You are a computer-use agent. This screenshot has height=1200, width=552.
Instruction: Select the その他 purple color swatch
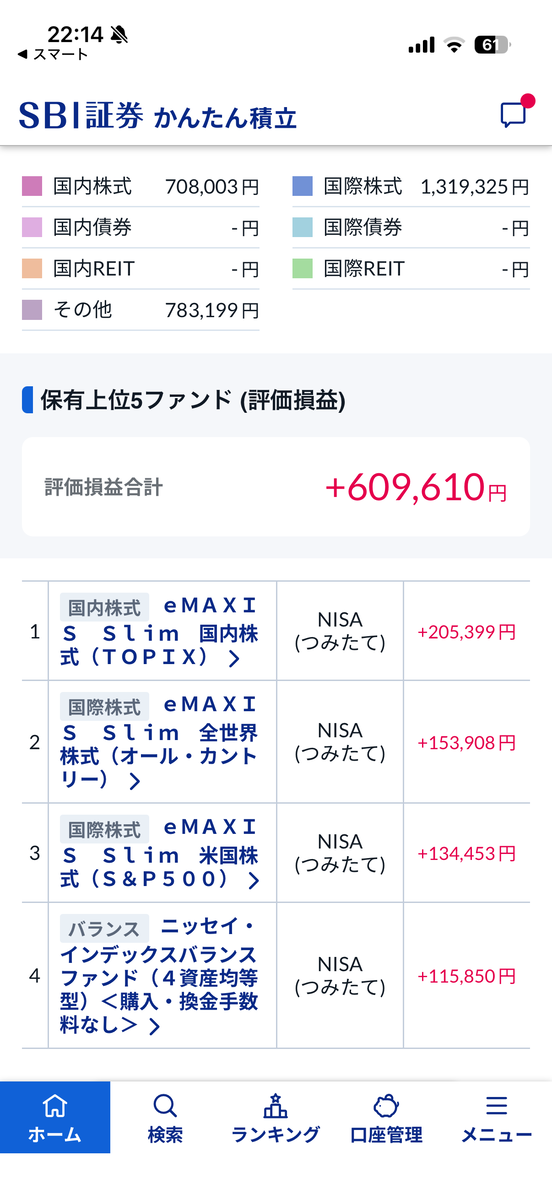coord(32,310)
